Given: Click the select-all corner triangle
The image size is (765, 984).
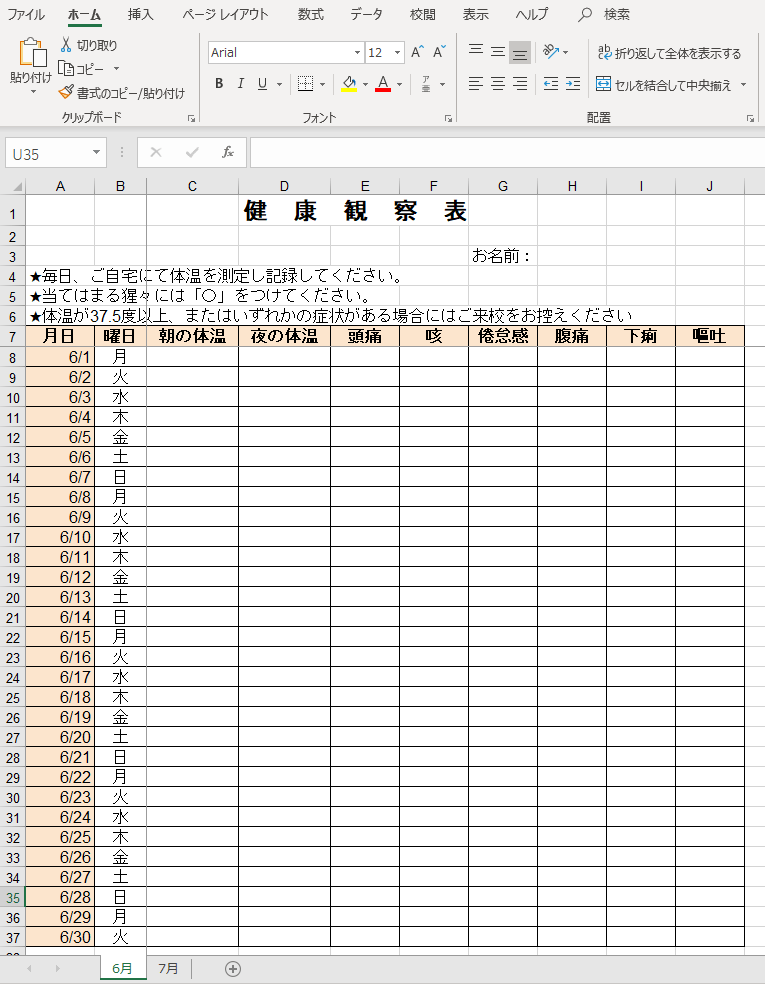Looking at the screenshot, I should [18, 186].
